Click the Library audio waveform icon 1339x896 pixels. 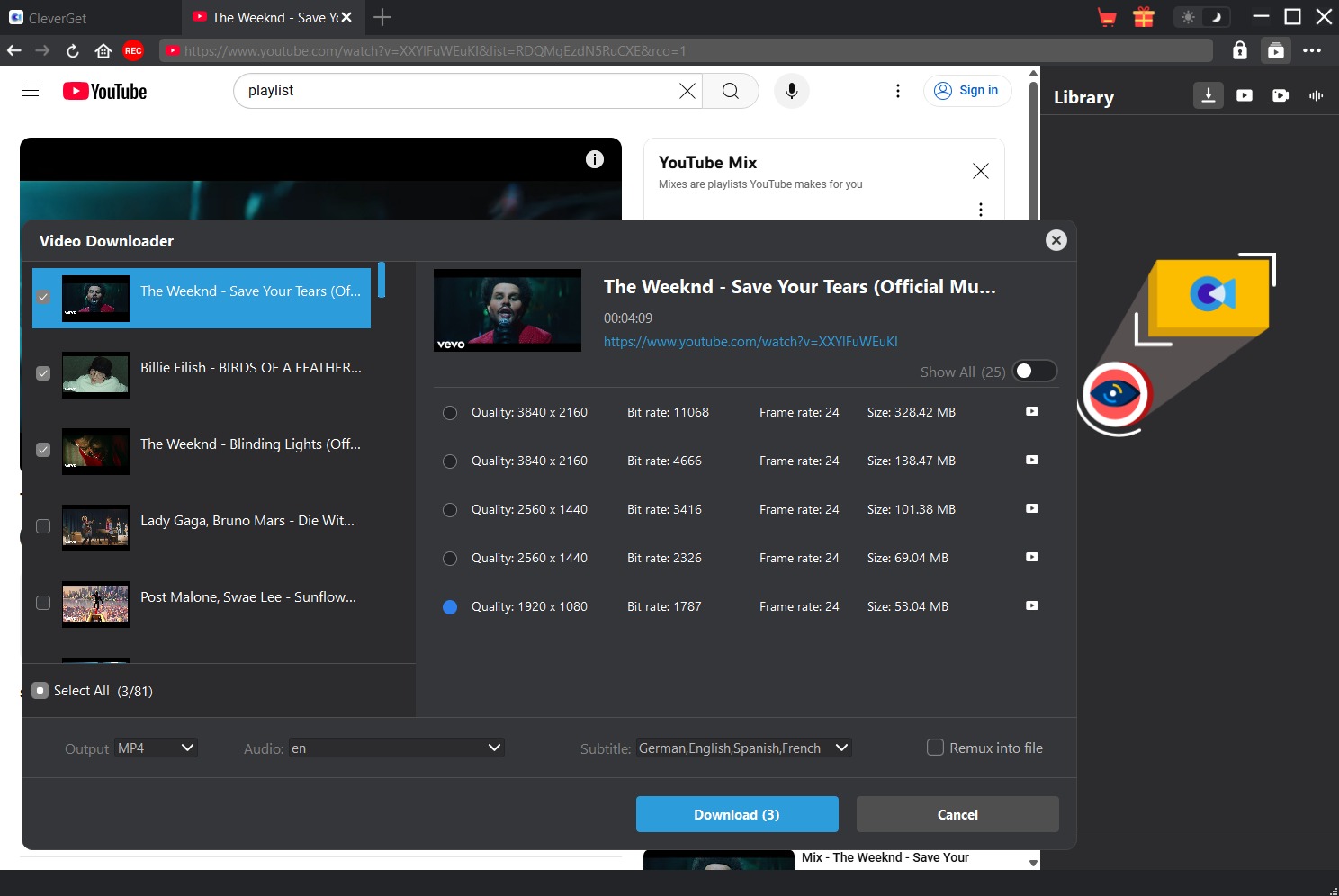[1317, 95]
